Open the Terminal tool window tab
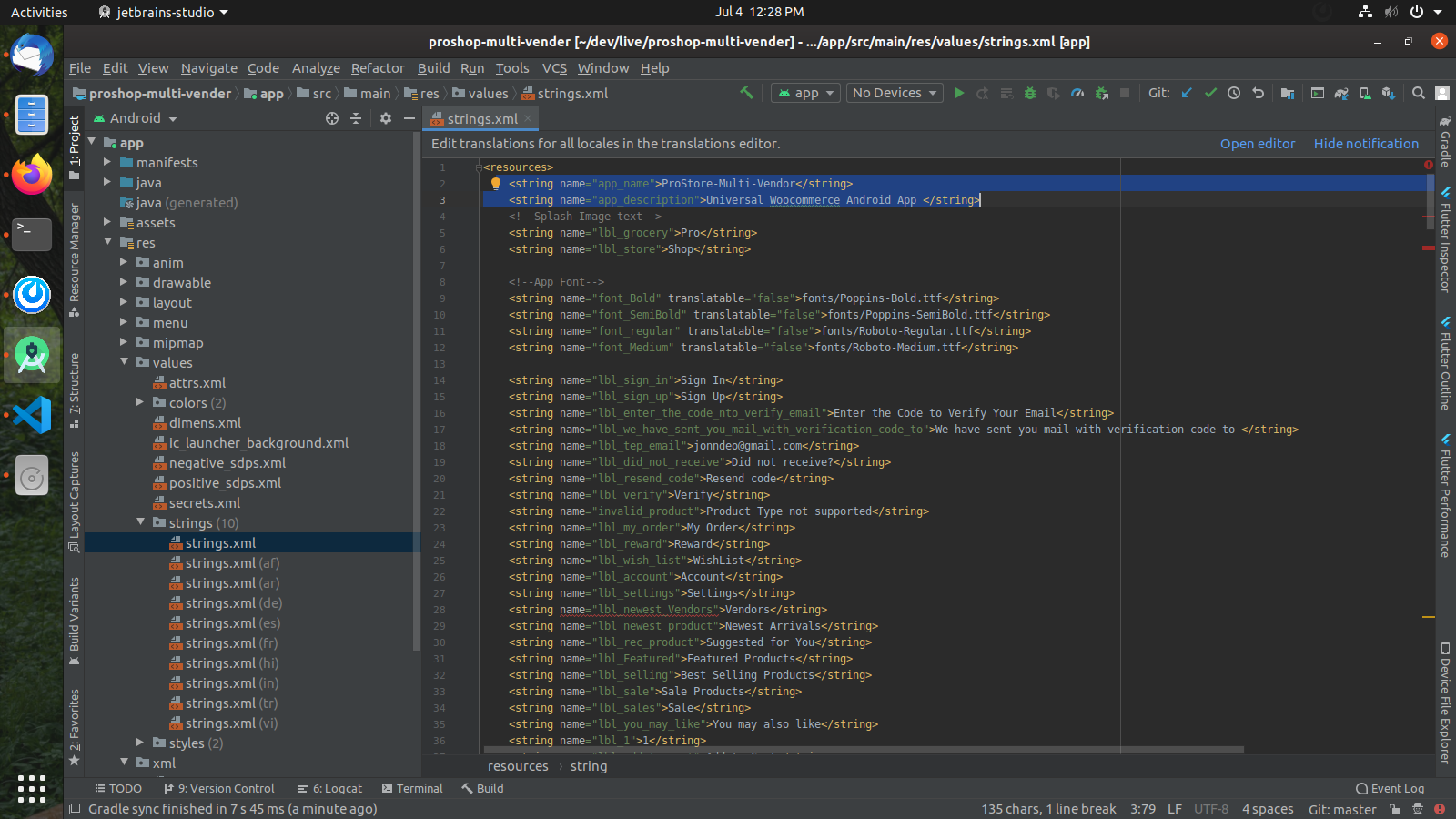Viewport: 1456px width, 819px height. tap(412, 788)
